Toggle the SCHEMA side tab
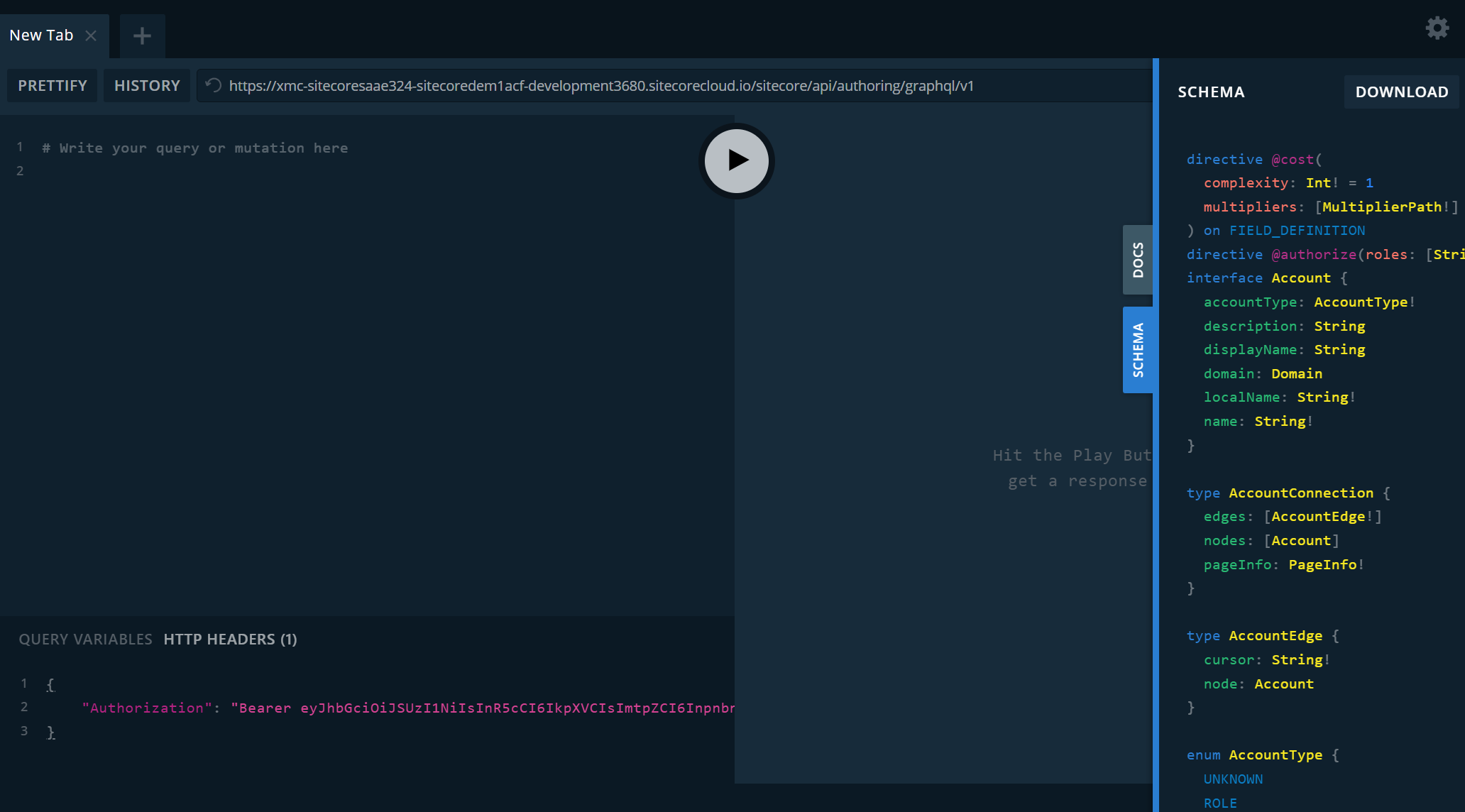 [1138, 350]
